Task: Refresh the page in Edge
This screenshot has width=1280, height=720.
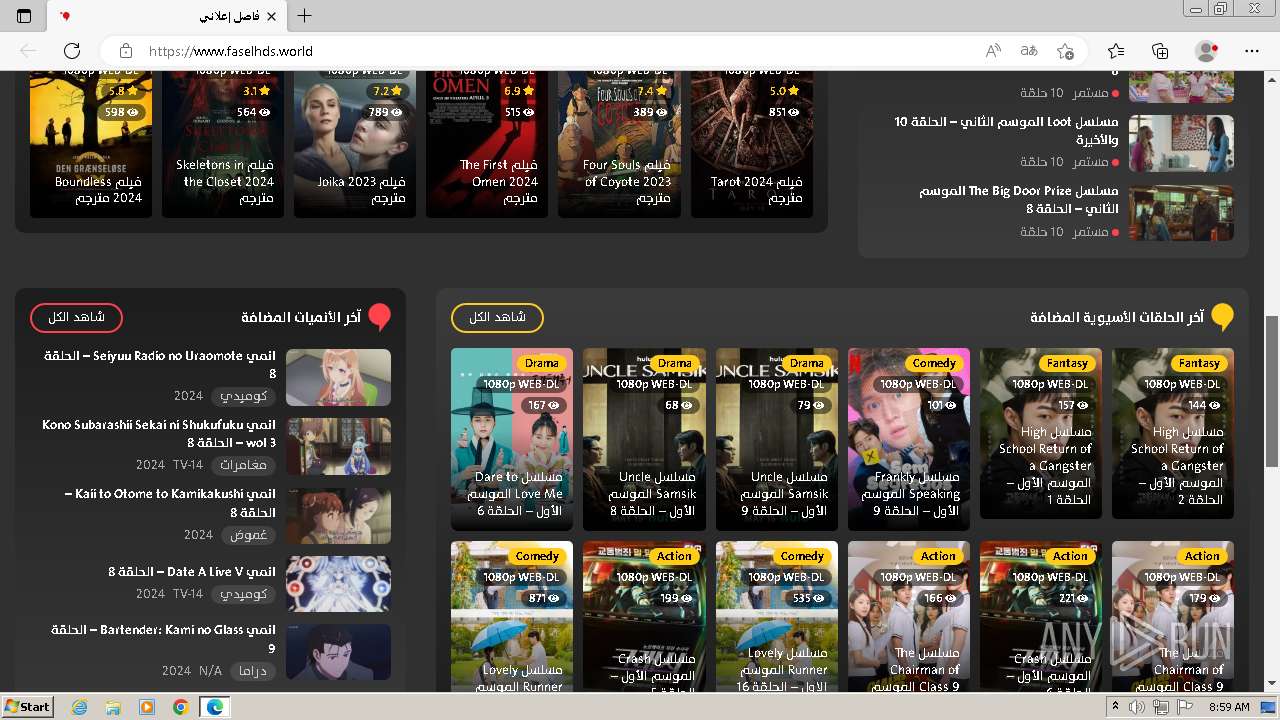Action: click(x=72, y=51)
